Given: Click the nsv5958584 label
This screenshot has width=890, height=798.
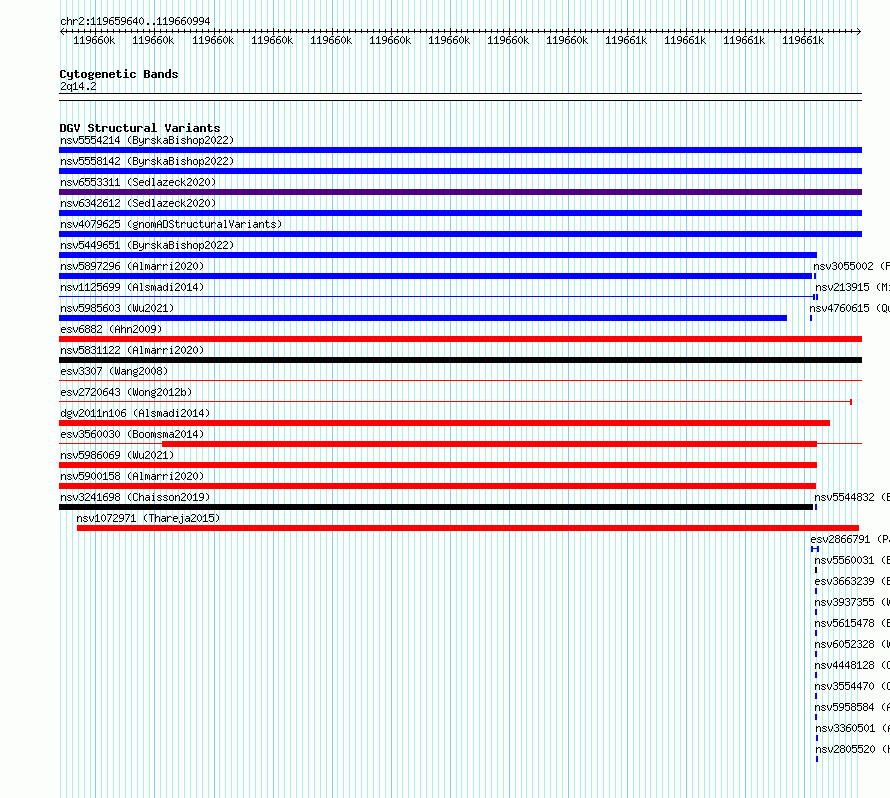Looking at the screenshot, I should point(851,707).
